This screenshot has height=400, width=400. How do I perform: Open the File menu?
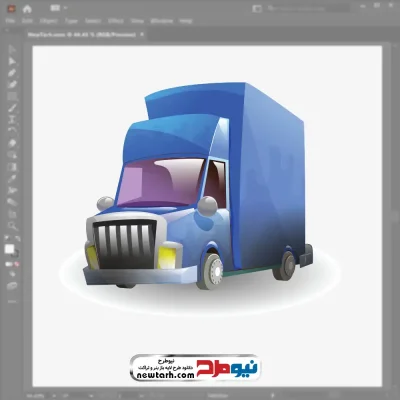pyautogui.click(x=10, y=21)
